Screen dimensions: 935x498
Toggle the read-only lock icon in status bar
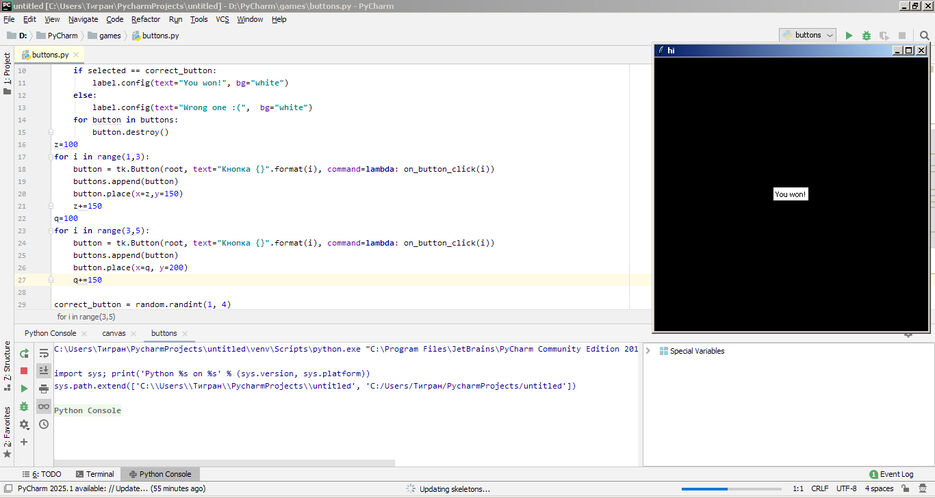pyautogui.click(x=905, y=488)
